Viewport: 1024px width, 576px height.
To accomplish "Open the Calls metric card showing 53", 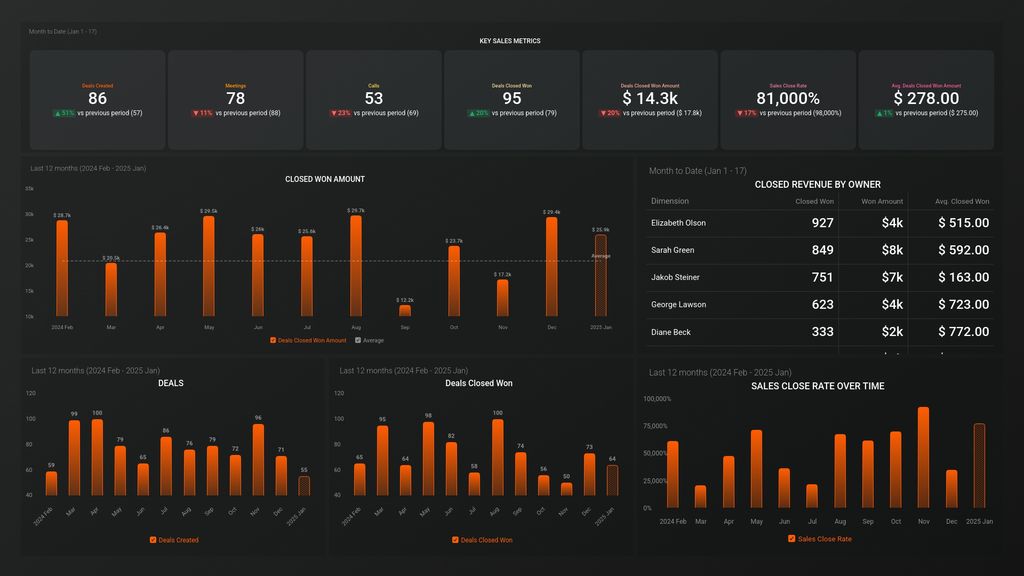I will pyautogui.click(x=374, y=100).
